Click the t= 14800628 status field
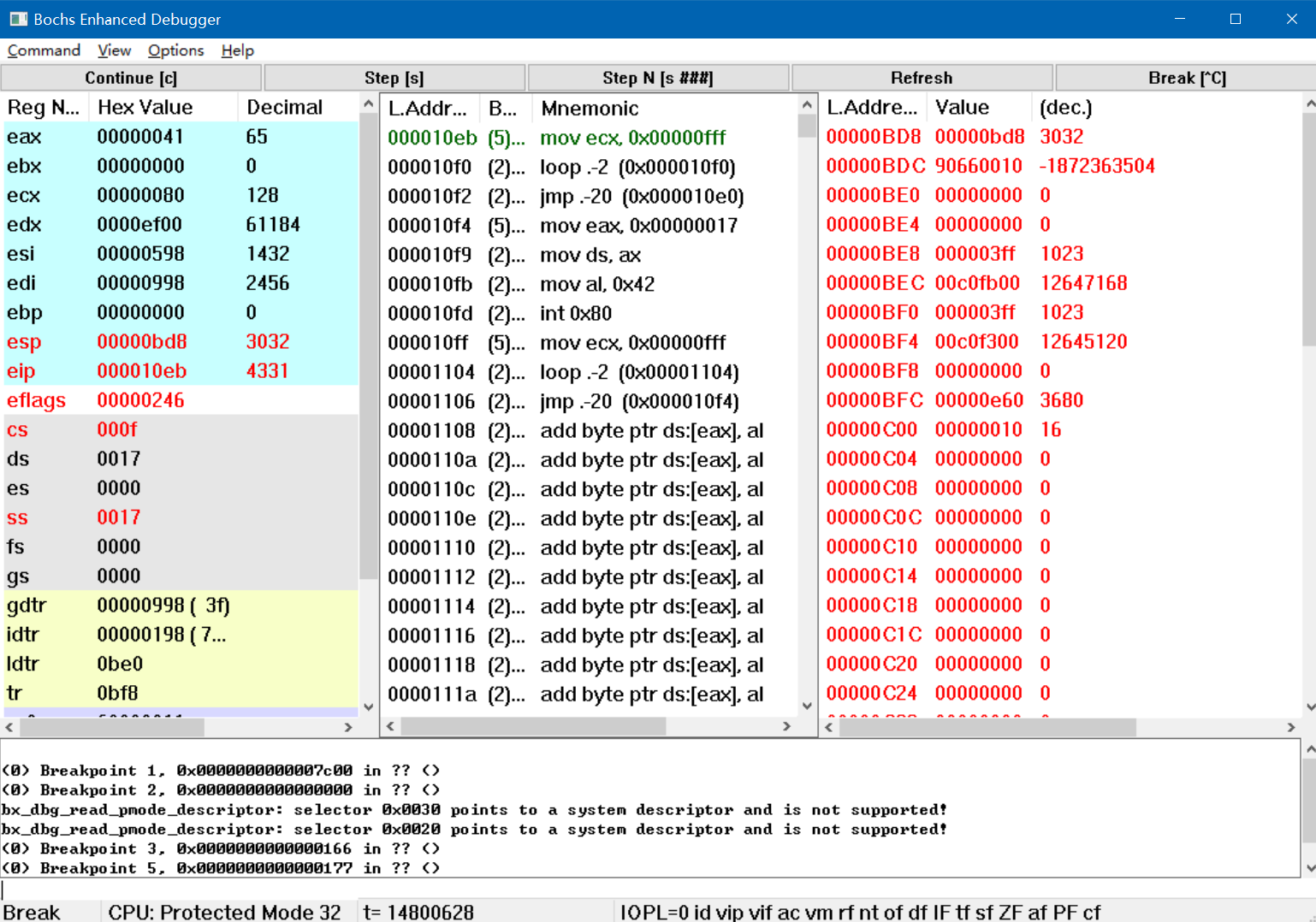This screenshot has width=1316, height=922. [x=484, y=912]
